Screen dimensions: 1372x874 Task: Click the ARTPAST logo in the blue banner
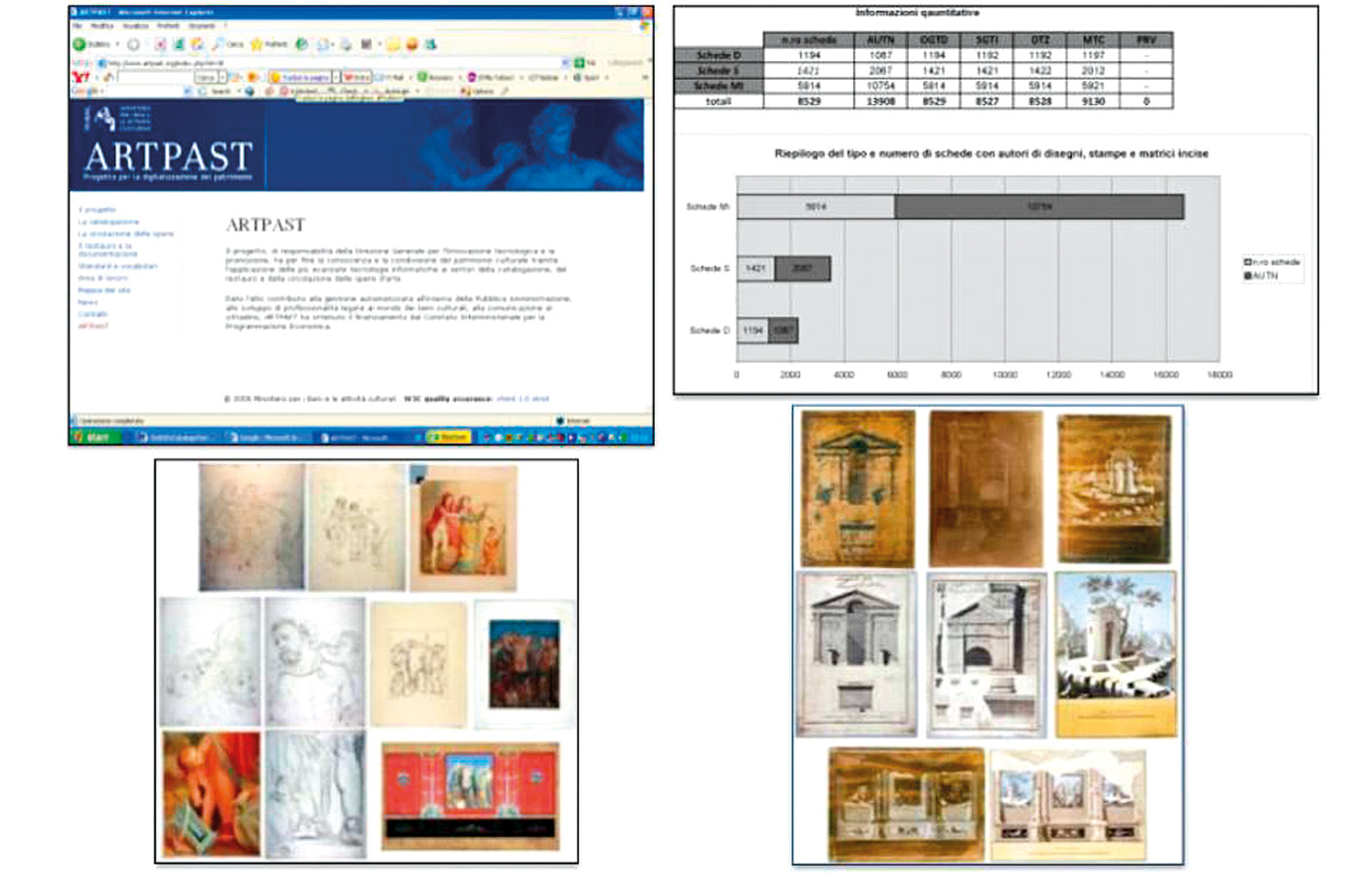169,157
